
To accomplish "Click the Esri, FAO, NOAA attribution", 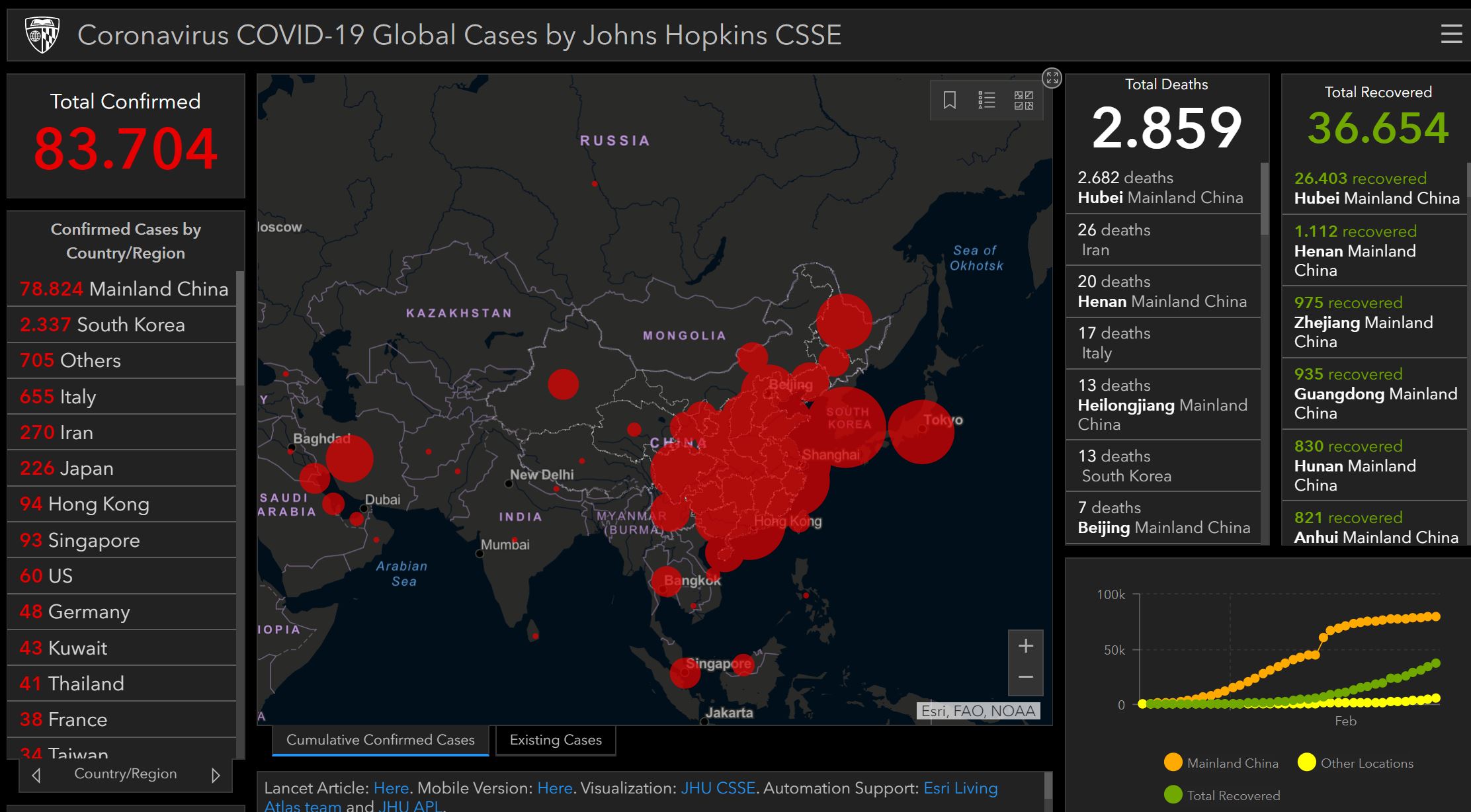I will point(978,711).
